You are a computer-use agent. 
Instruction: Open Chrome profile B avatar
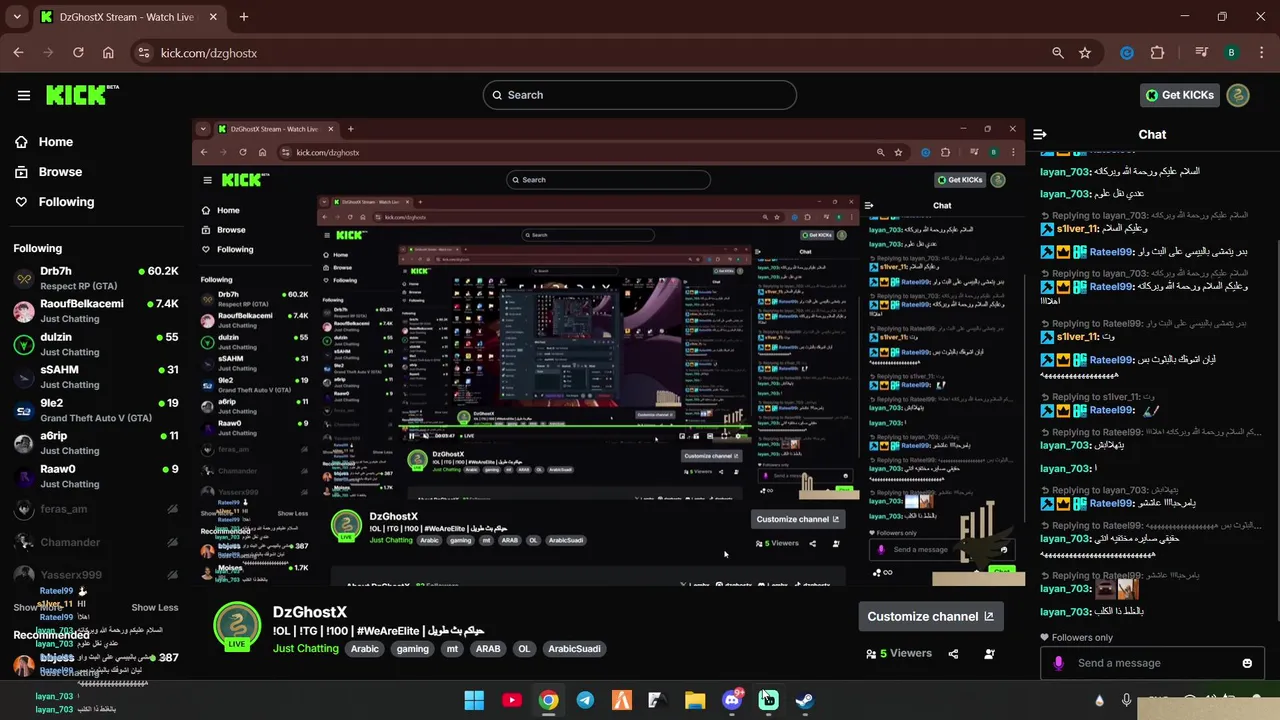pos(1231,53)
